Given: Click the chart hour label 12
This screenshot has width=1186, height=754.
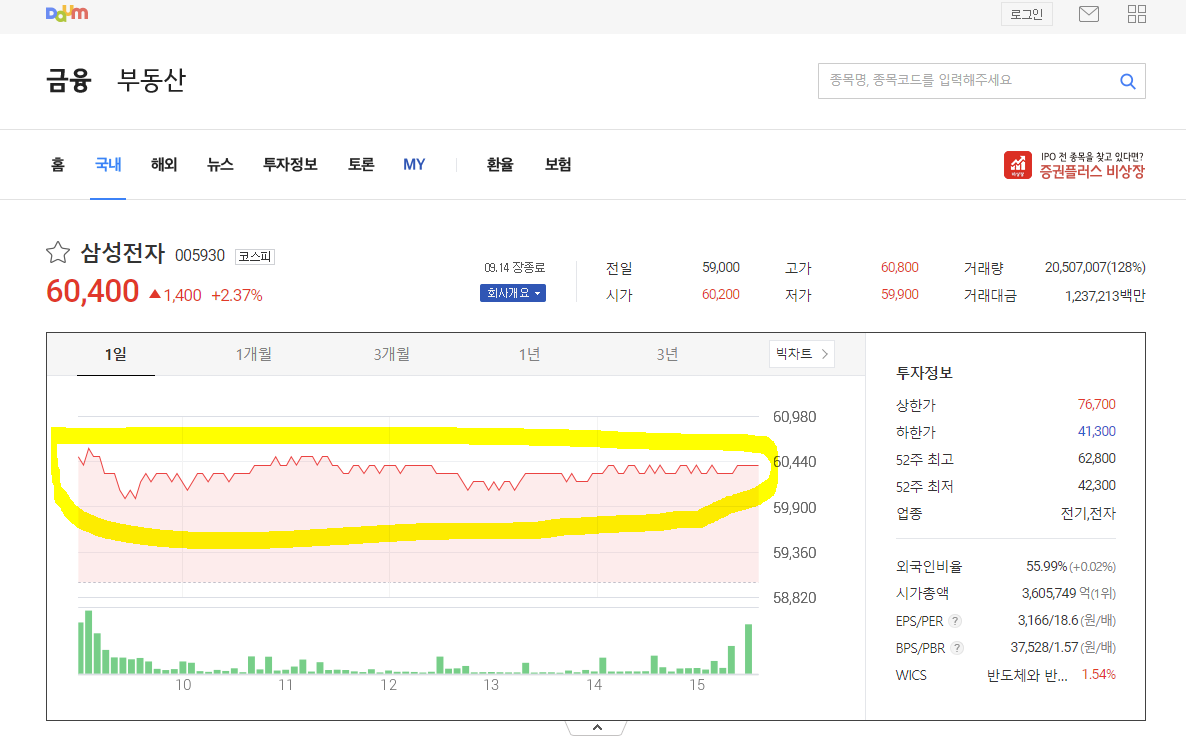Looking at the screenshot, I should 389,685.
